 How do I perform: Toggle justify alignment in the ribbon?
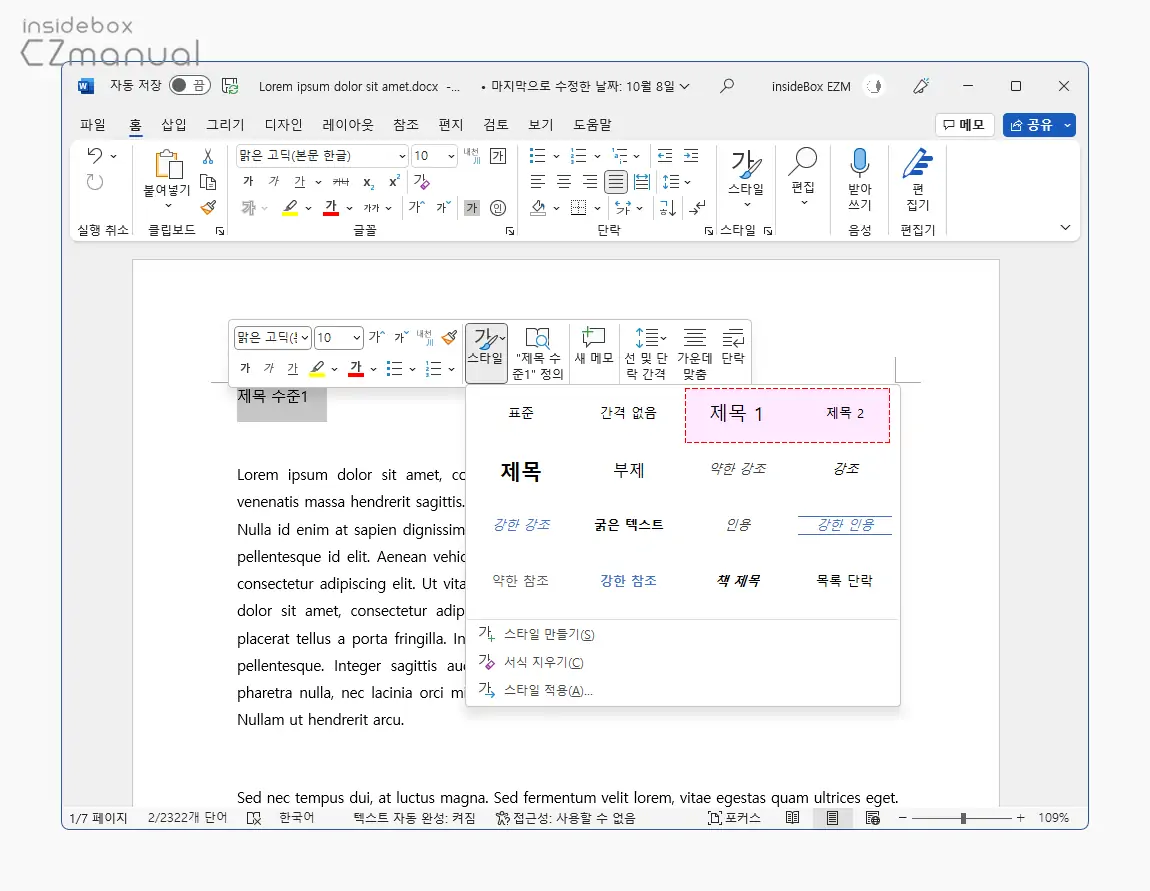tap(615, 182)
